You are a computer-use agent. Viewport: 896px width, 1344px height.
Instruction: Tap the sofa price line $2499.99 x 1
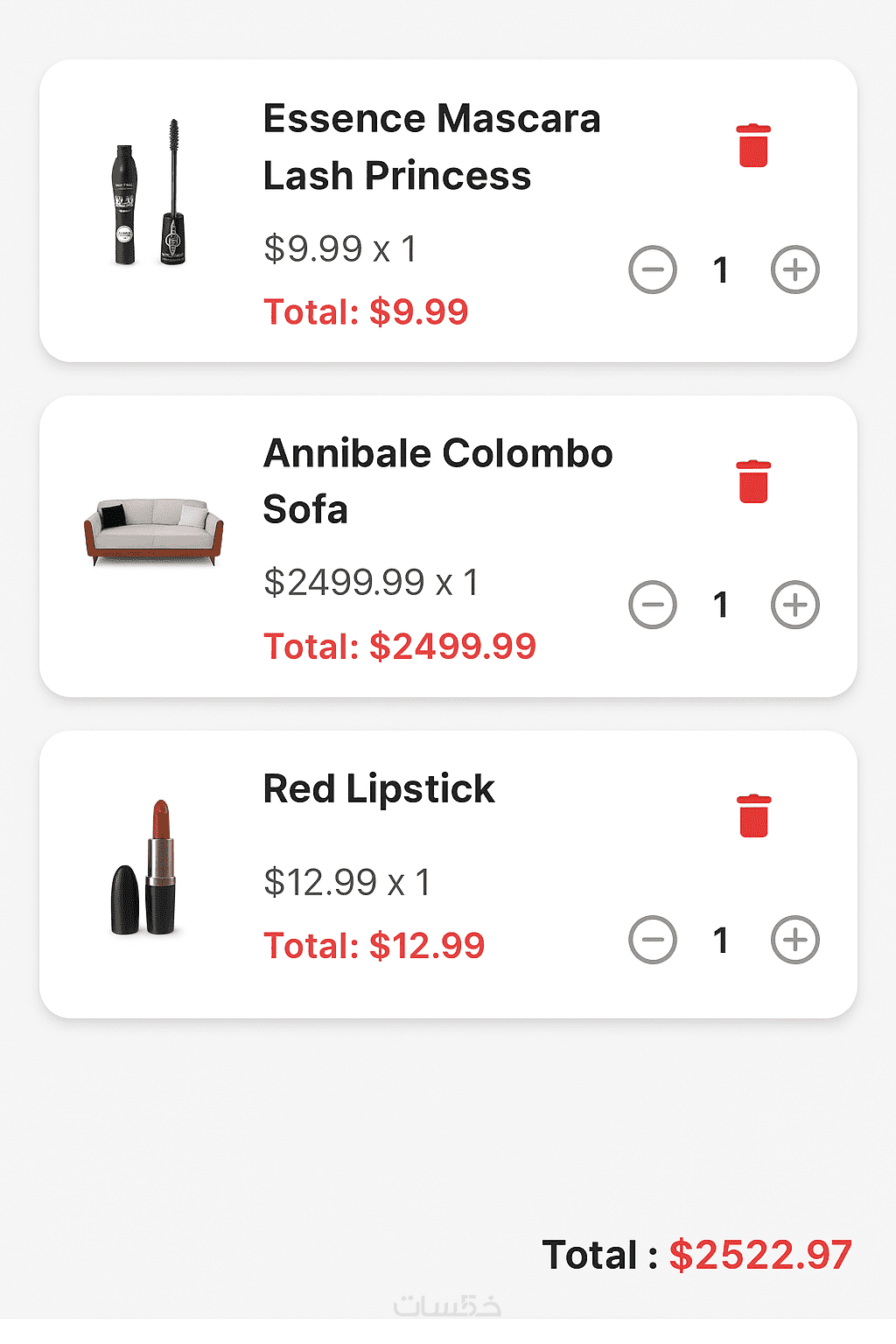click(x=371, y=583)
